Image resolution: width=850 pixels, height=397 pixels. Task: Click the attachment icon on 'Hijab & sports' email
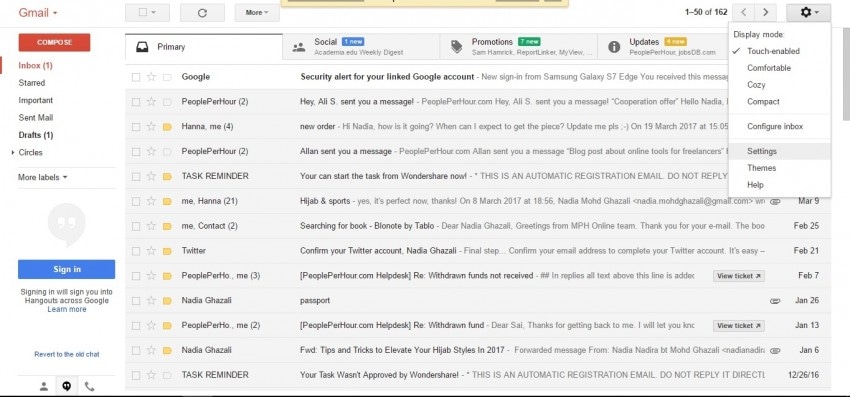coord(775,201)
